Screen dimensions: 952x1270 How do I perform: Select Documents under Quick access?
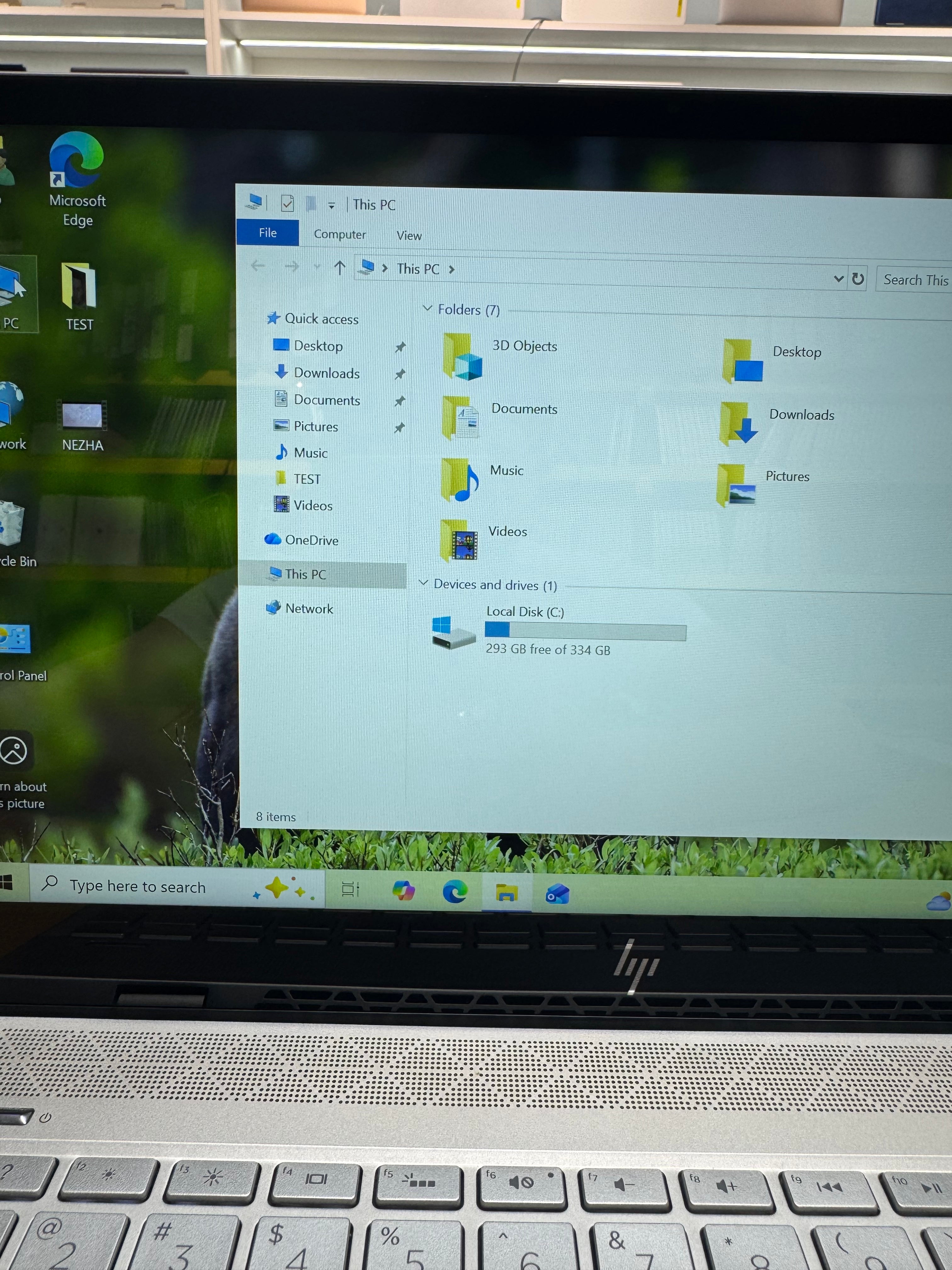pos(317,399)
